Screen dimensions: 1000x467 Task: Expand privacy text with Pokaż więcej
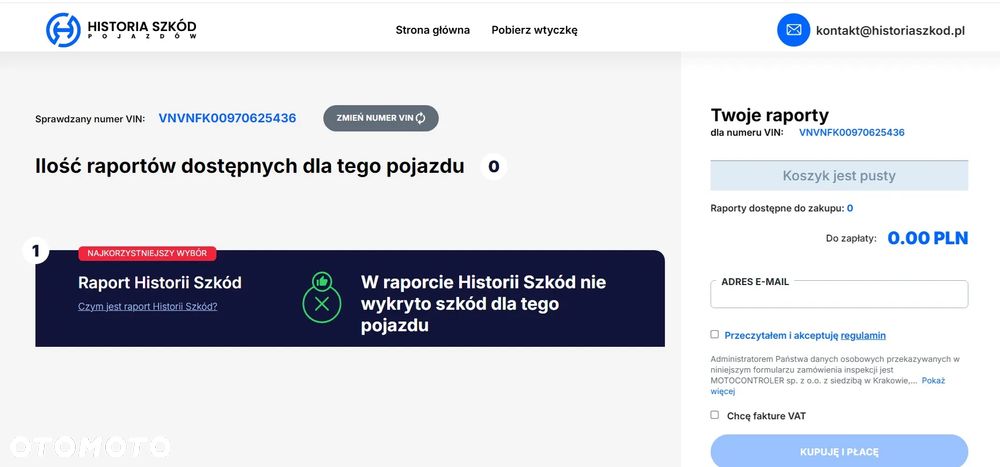coord(932,381)
